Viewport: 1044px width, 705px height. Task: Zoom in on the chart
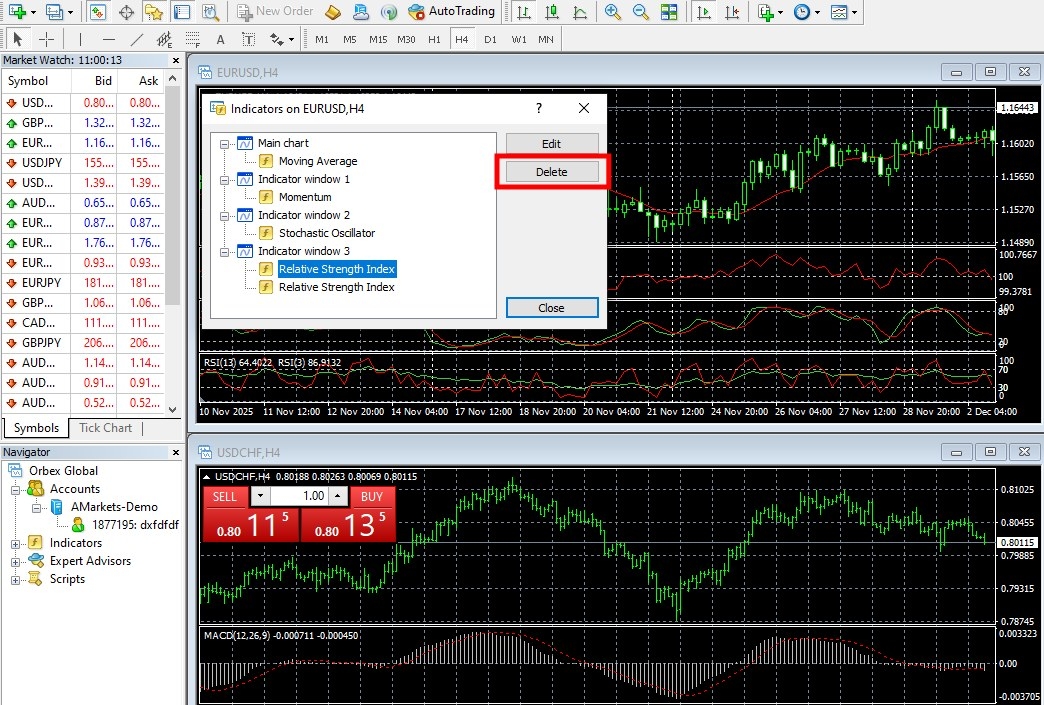(613, 12)
